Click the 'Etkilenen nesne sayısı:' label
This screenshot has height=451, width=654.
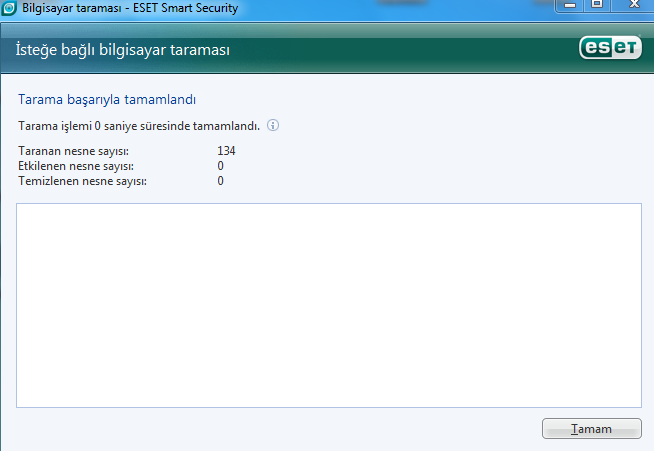click(x=76, y=166)
